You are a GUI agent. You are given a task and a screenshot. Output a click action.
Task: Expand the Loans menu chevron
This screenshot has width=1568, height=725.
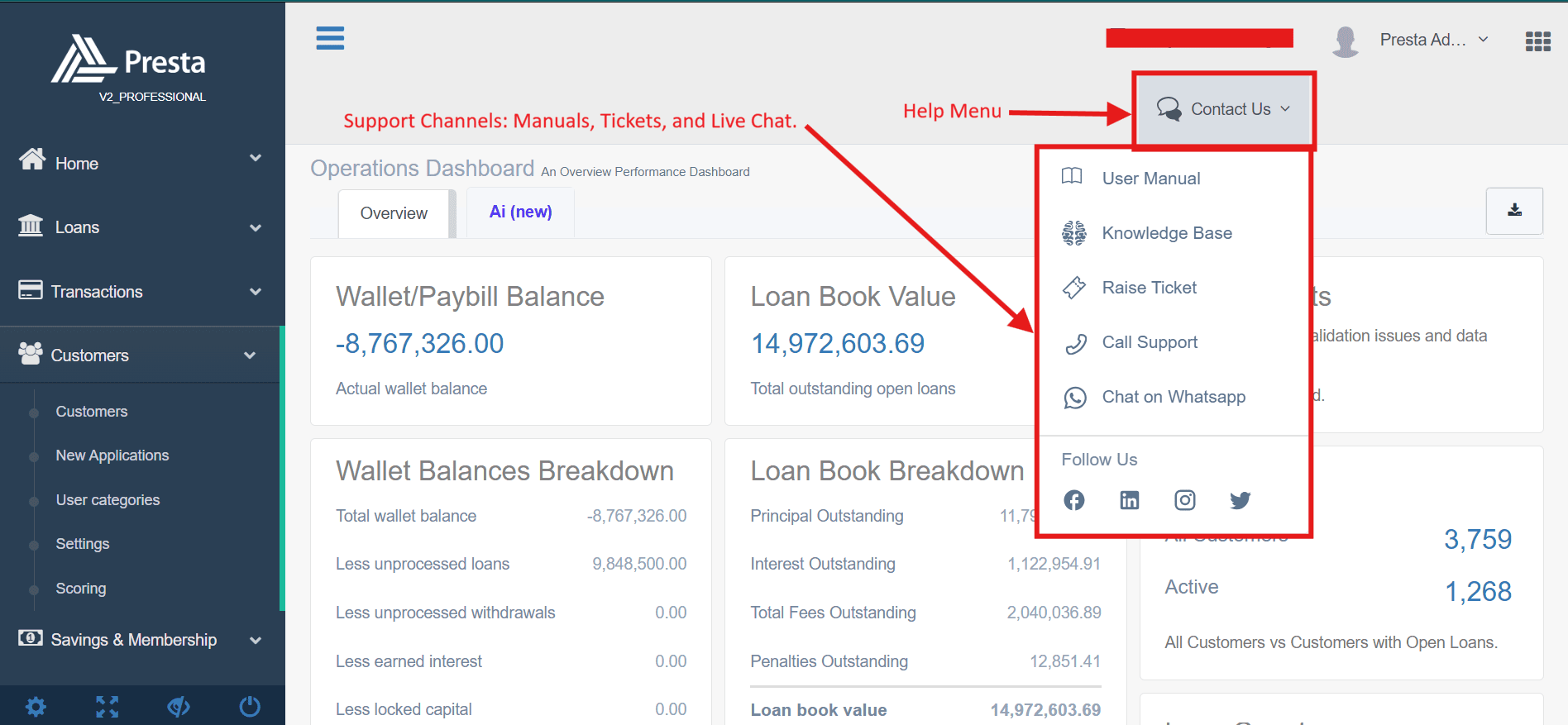coord(256,228)
